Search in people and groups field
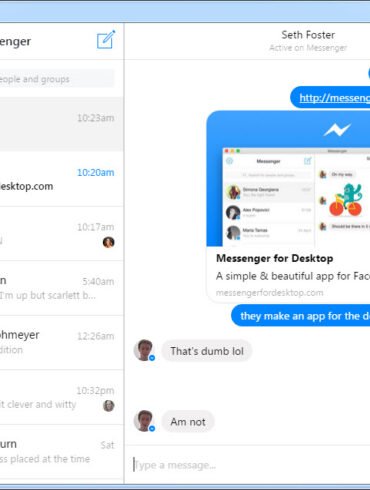Screen dimensions: 370x490 click(57, 79)
